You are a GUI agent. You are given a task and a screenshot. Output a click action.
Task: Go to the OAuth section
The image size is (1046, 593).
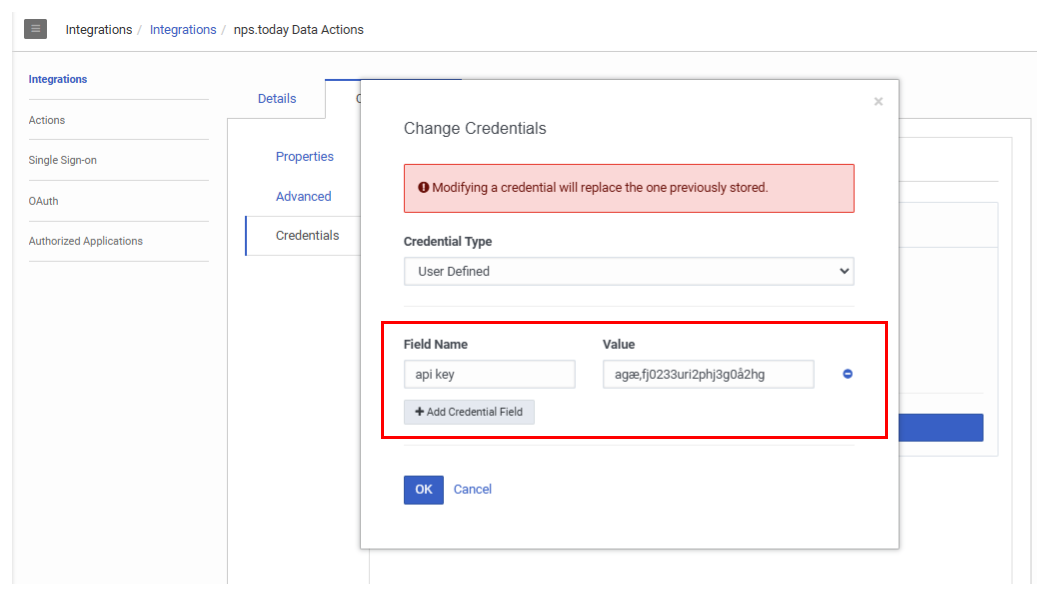point(43,201)
